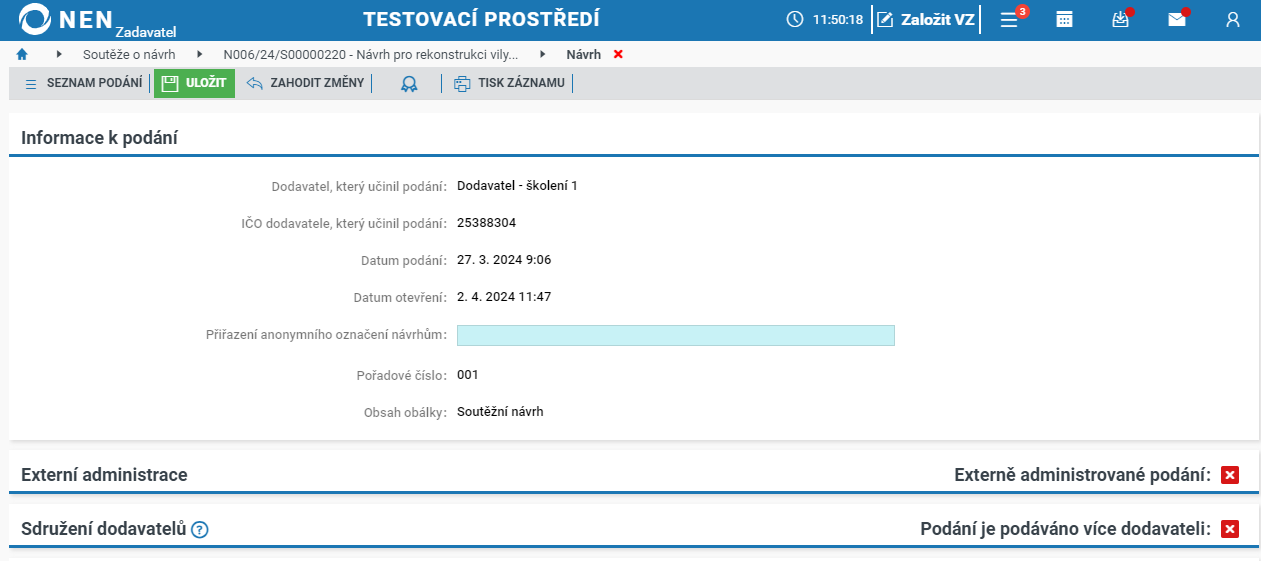Open messages envelope icon
1261x561 pixels.
[x=1177, y=19]
